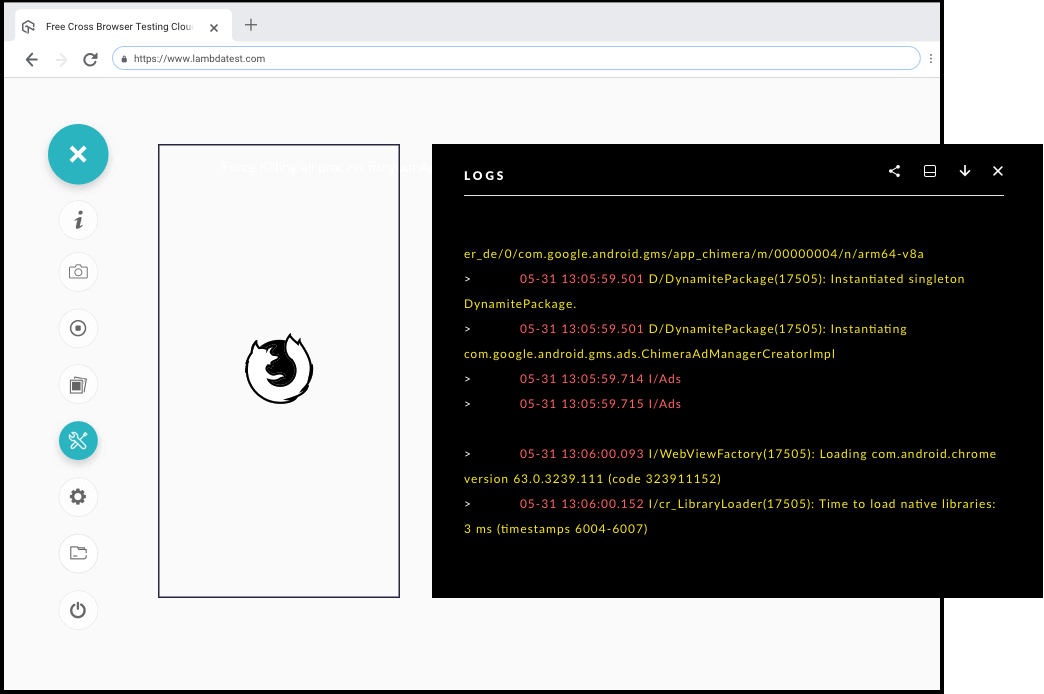Navigate back with the browser back arrow
Viewport: 1044px width, 694px height.
point(31,60)
